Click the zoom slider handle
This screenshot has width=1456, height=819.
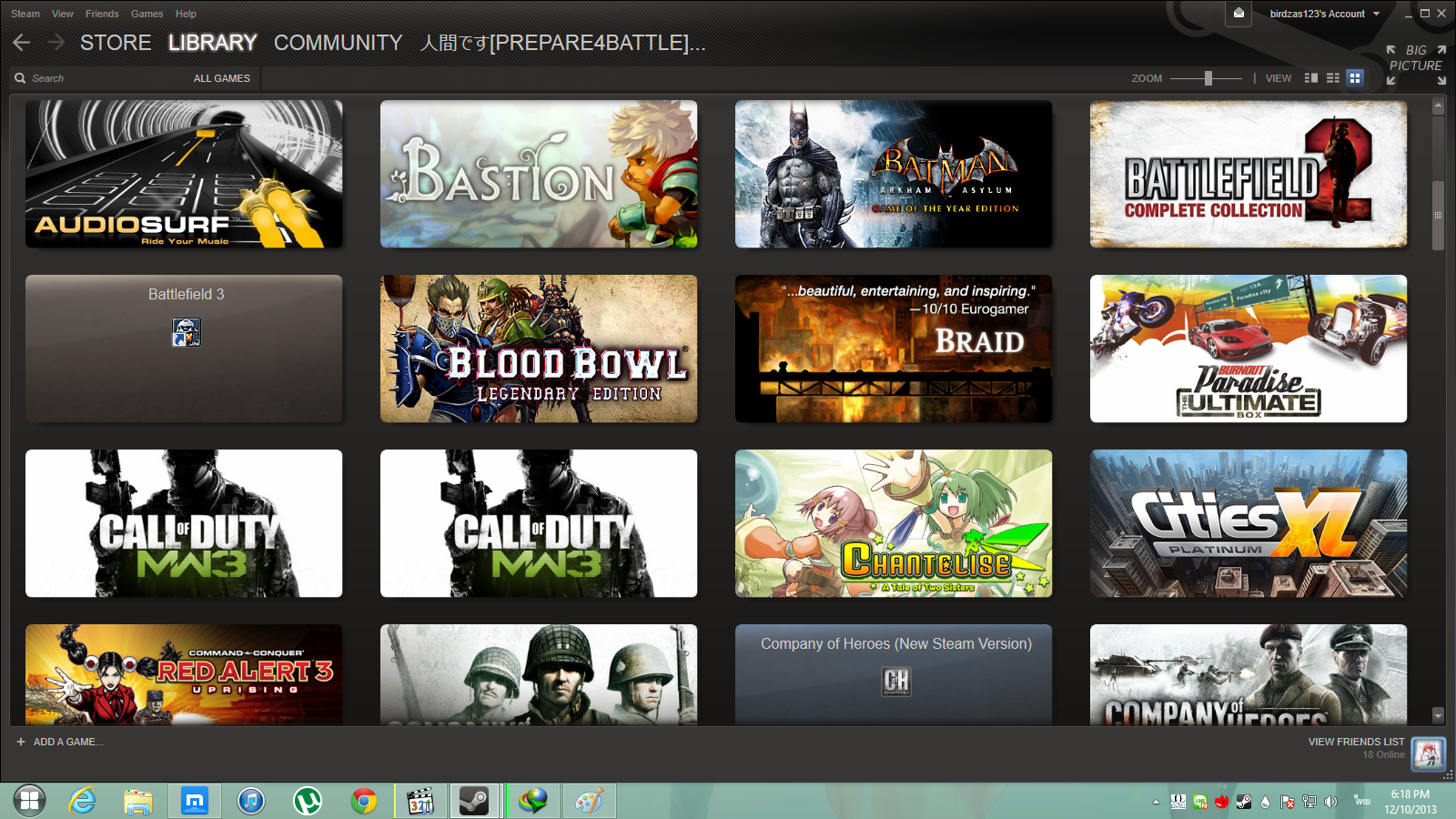[1208, 78]
